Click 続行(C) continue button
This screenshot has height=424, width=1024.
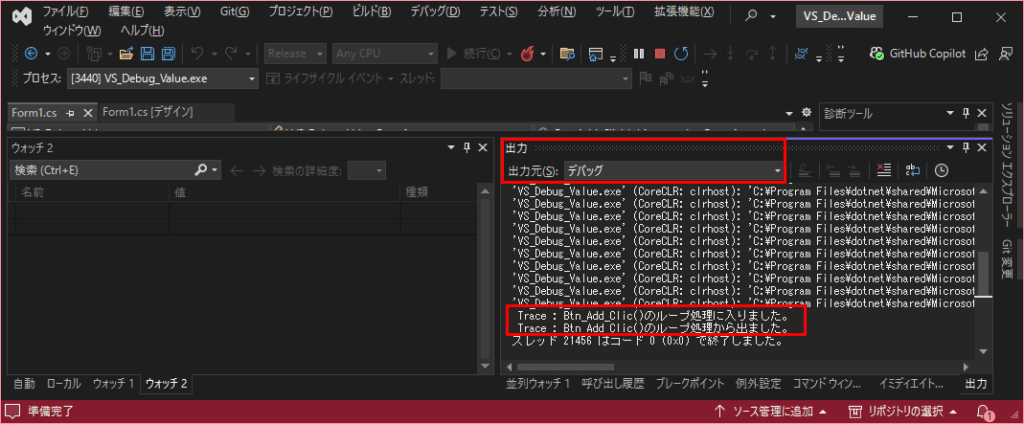pos(474,54)
